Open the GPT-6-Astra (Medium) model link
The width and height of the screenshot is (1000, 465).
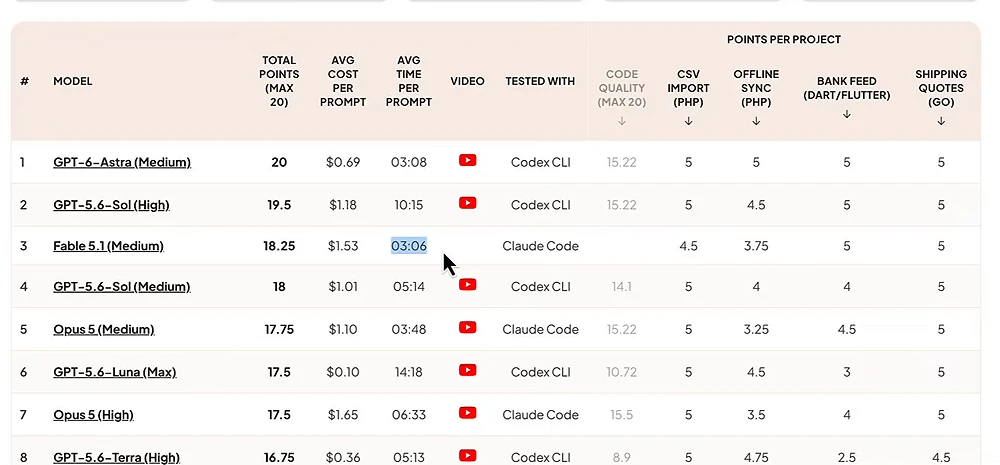coord(122,162)
